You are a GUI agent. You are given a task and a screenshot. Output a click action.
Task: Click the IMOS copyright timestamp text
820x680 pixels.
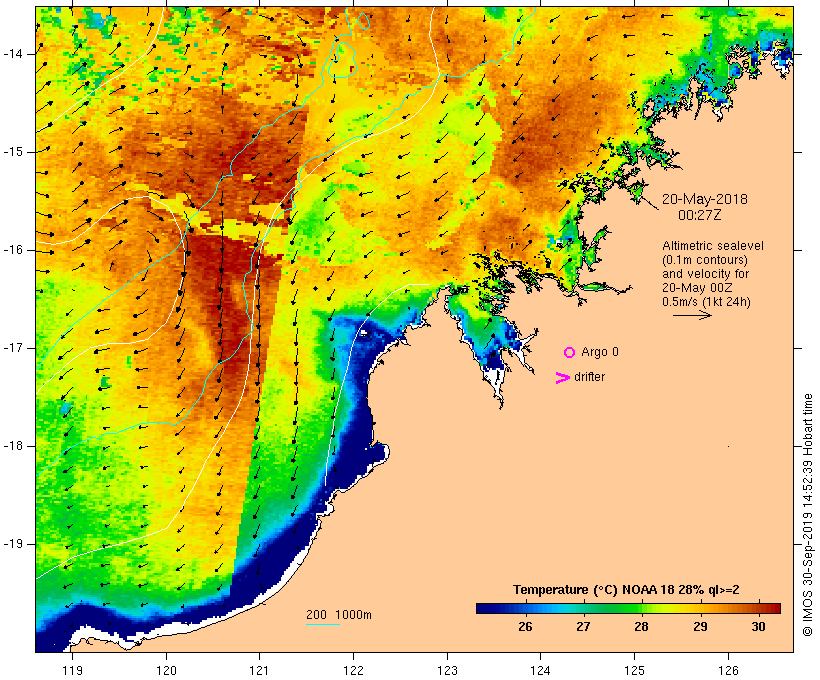808,515
